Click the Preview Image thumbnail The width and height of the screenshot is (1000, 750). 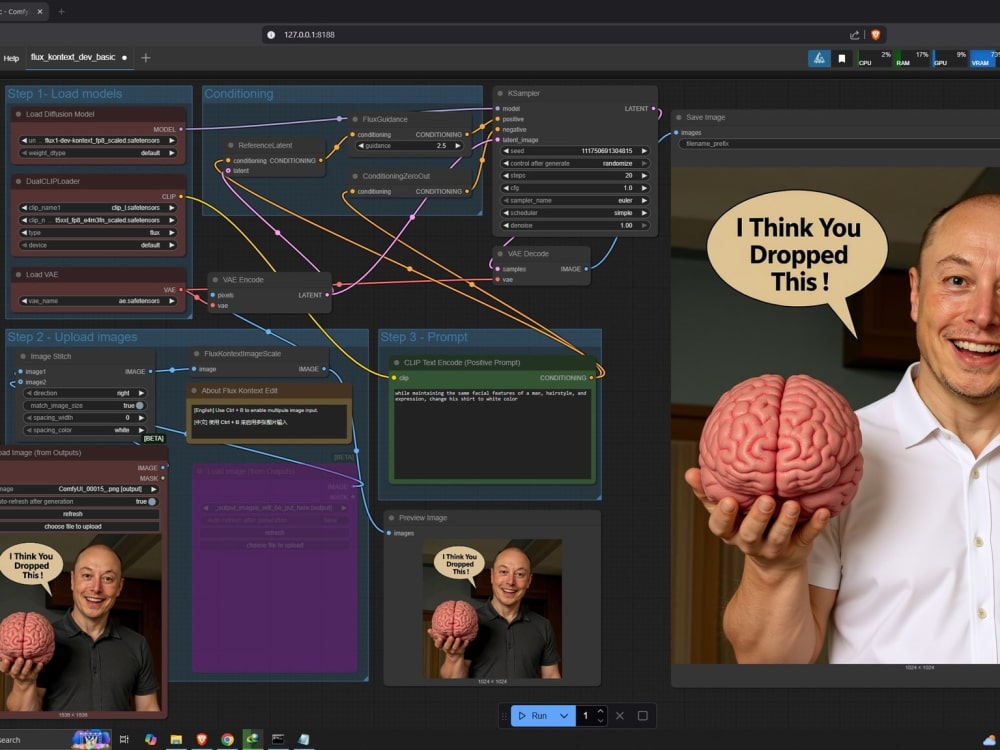(x=492, y=608)
